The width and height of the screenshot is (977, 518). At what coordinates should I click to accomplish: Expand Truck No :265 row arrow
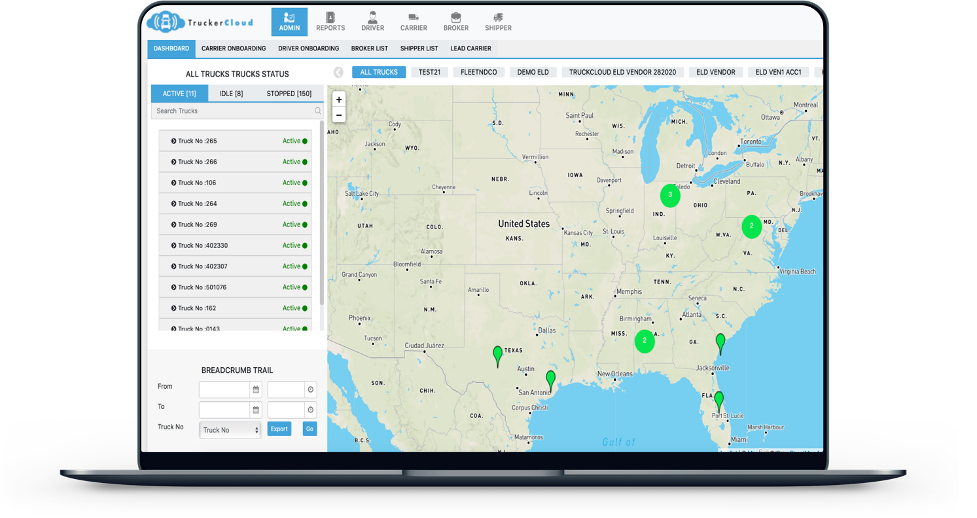click(x=173, y=141)
